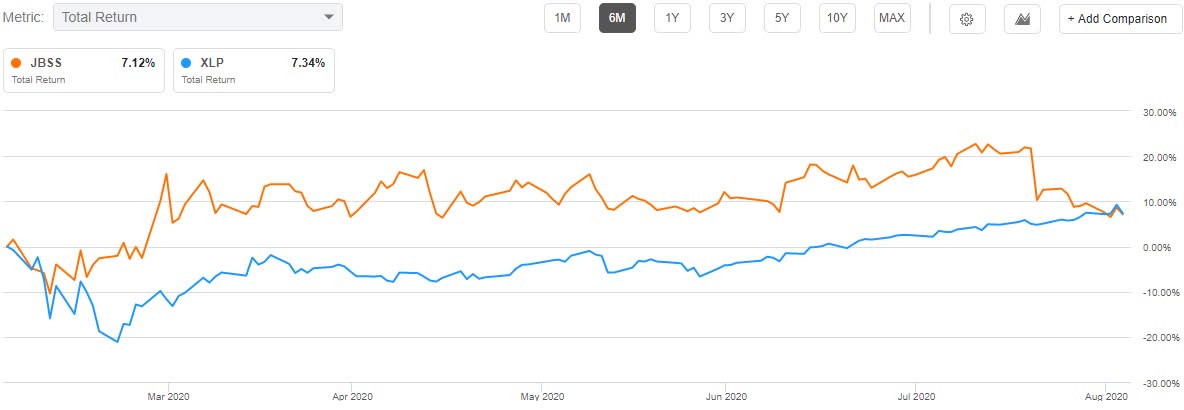Viewport: 1184px width, 410px height.
Task: Click the orange JBSS color dot
Action: 17,63
